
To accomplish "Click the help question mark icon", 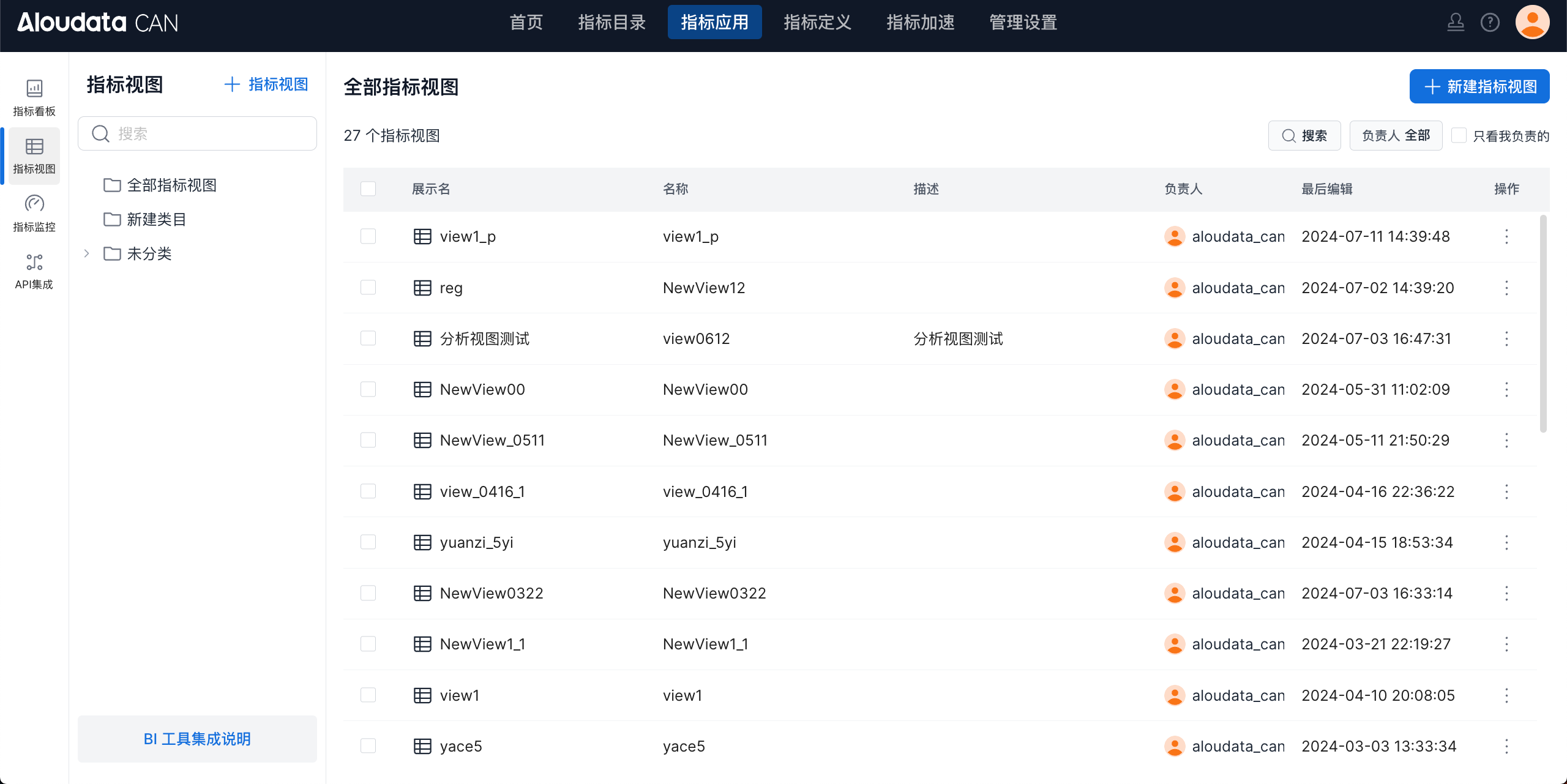I will coord(1490,23).
